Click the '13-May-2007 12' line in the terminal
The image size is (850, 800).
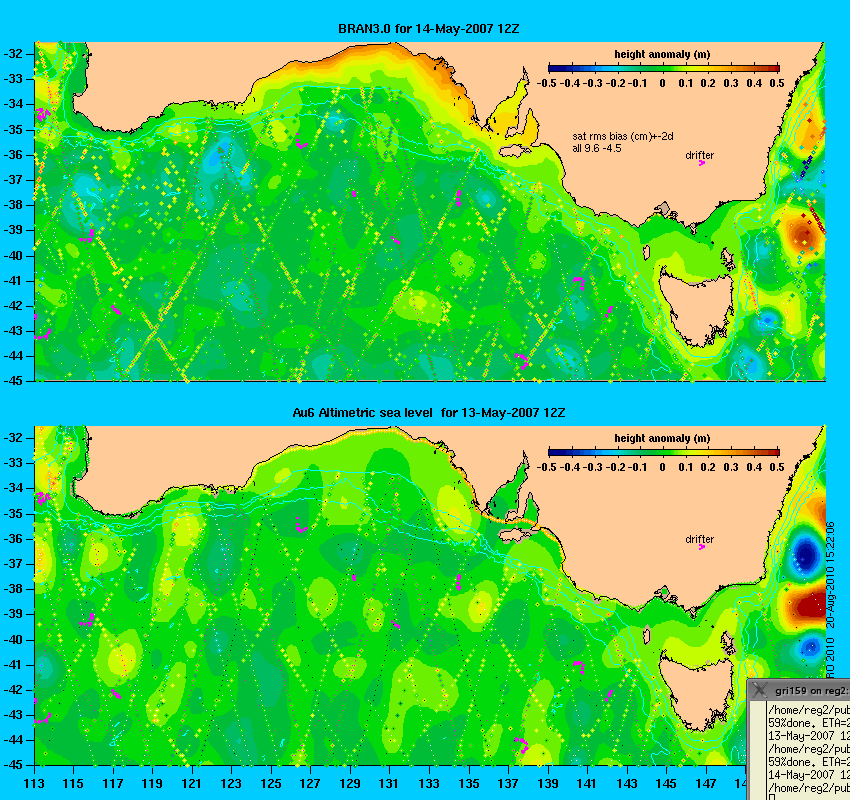click(x=808, y=736)
